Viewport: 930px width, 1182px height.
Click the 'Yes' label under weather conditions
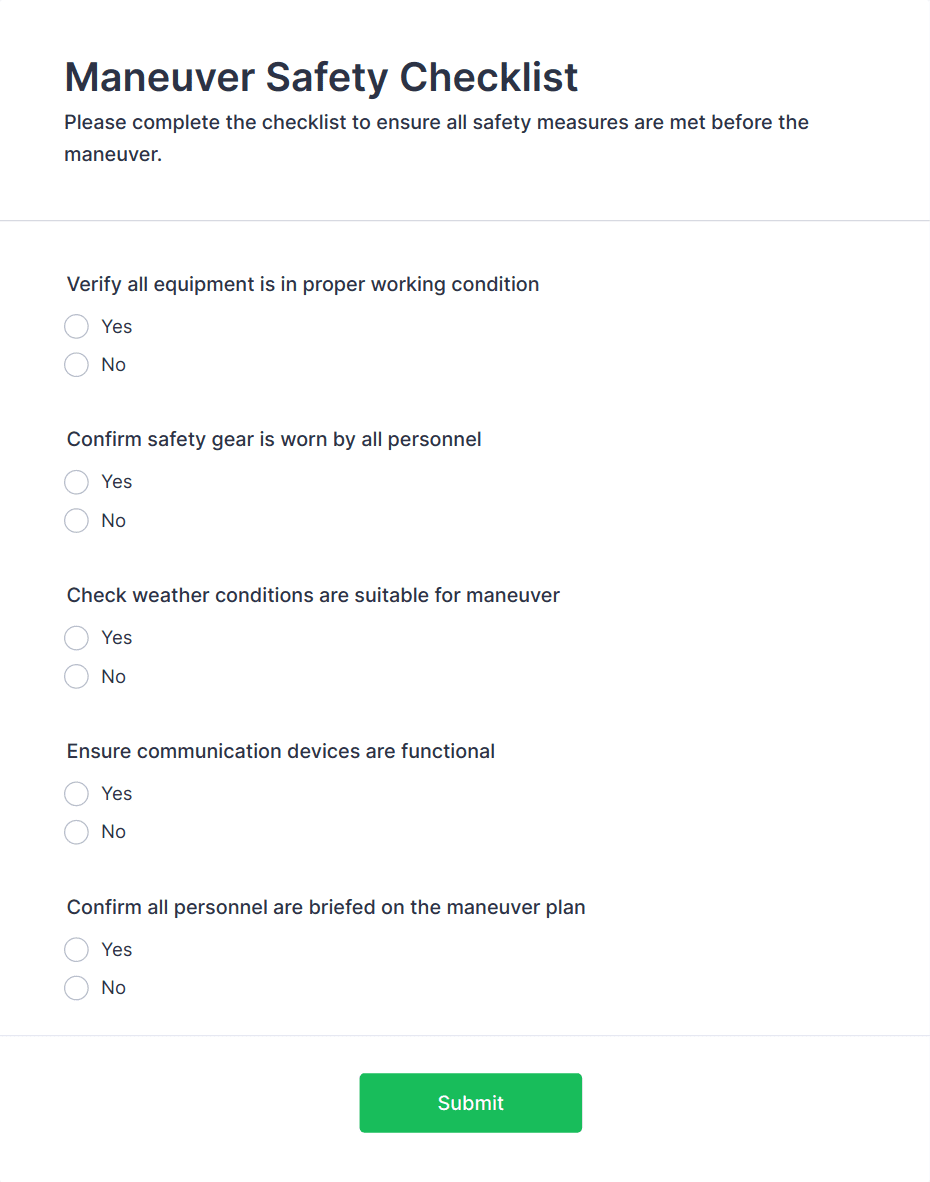coord(117,638)
